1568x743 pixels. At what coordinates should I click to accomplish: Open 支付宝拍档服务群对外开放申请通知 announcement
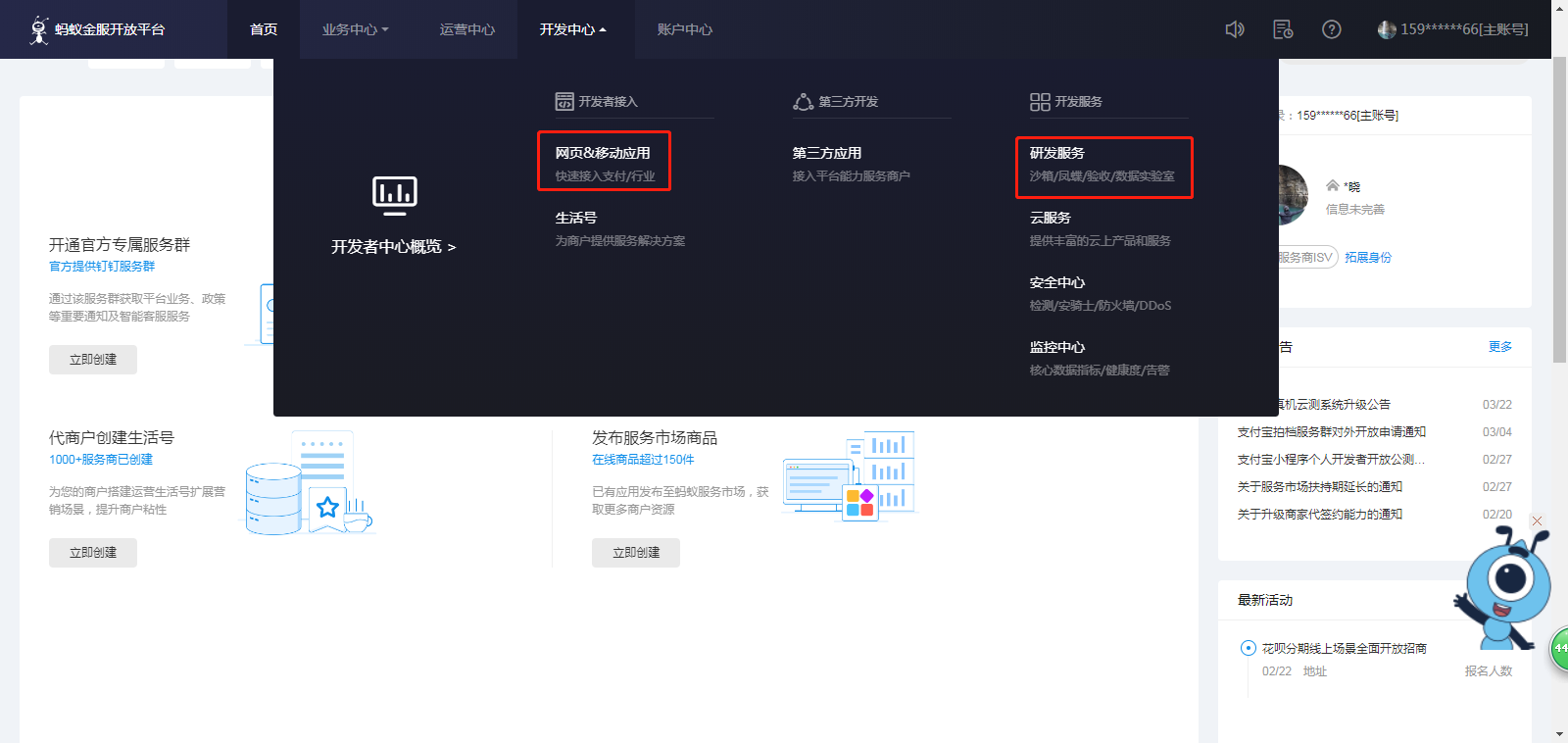1332,432
